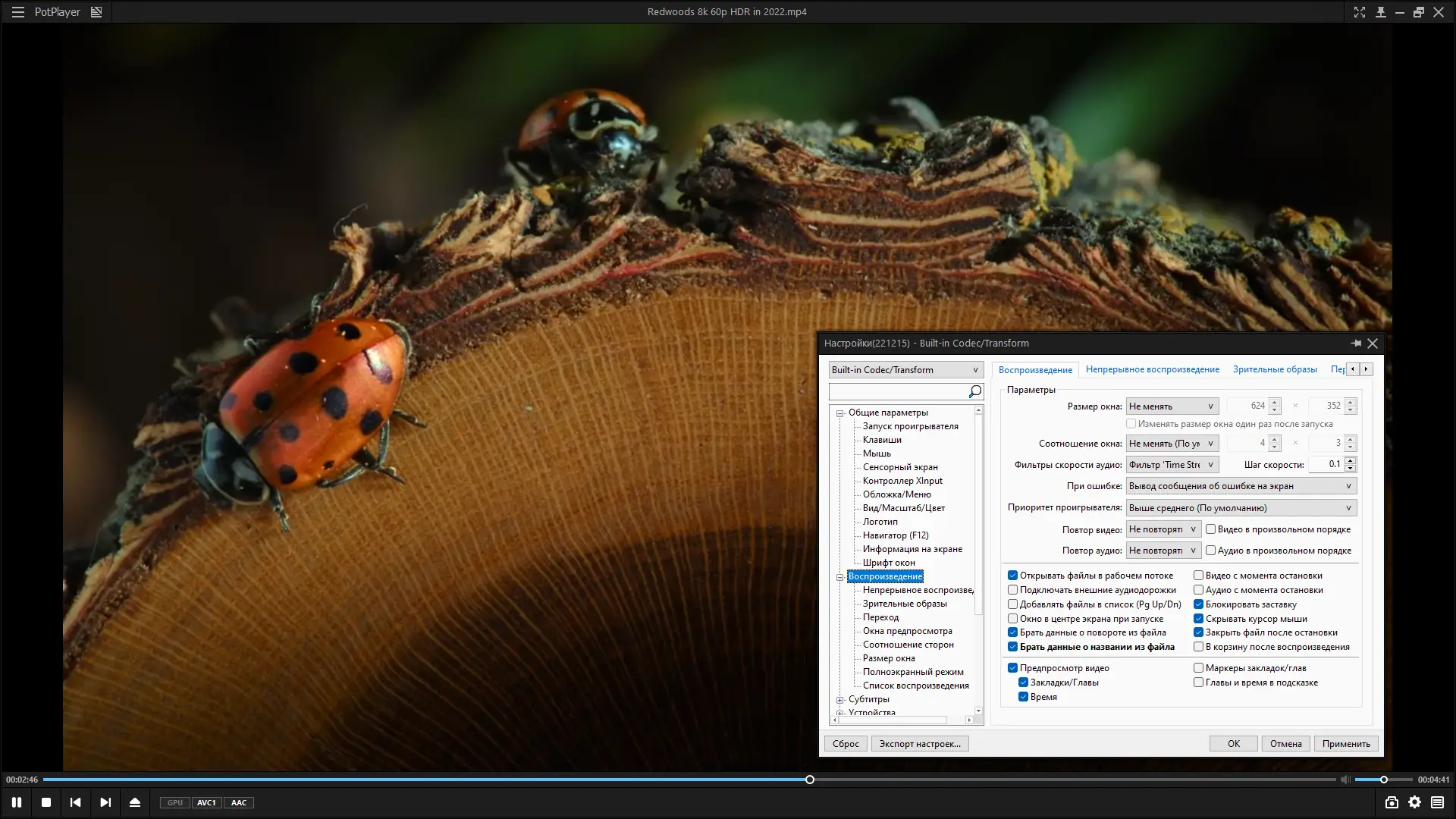
Task: Pause the video playback
Action: [x=17, y=802]
